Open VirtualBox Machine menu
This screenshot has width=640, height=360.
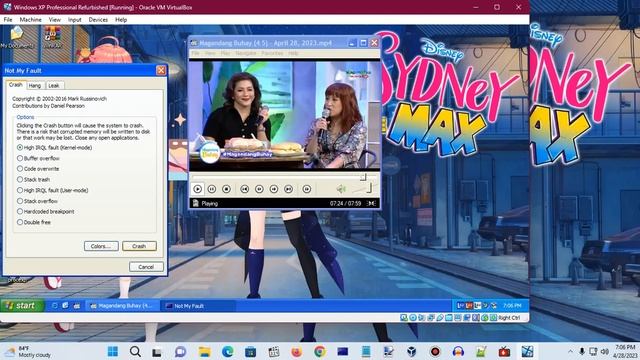31,20
